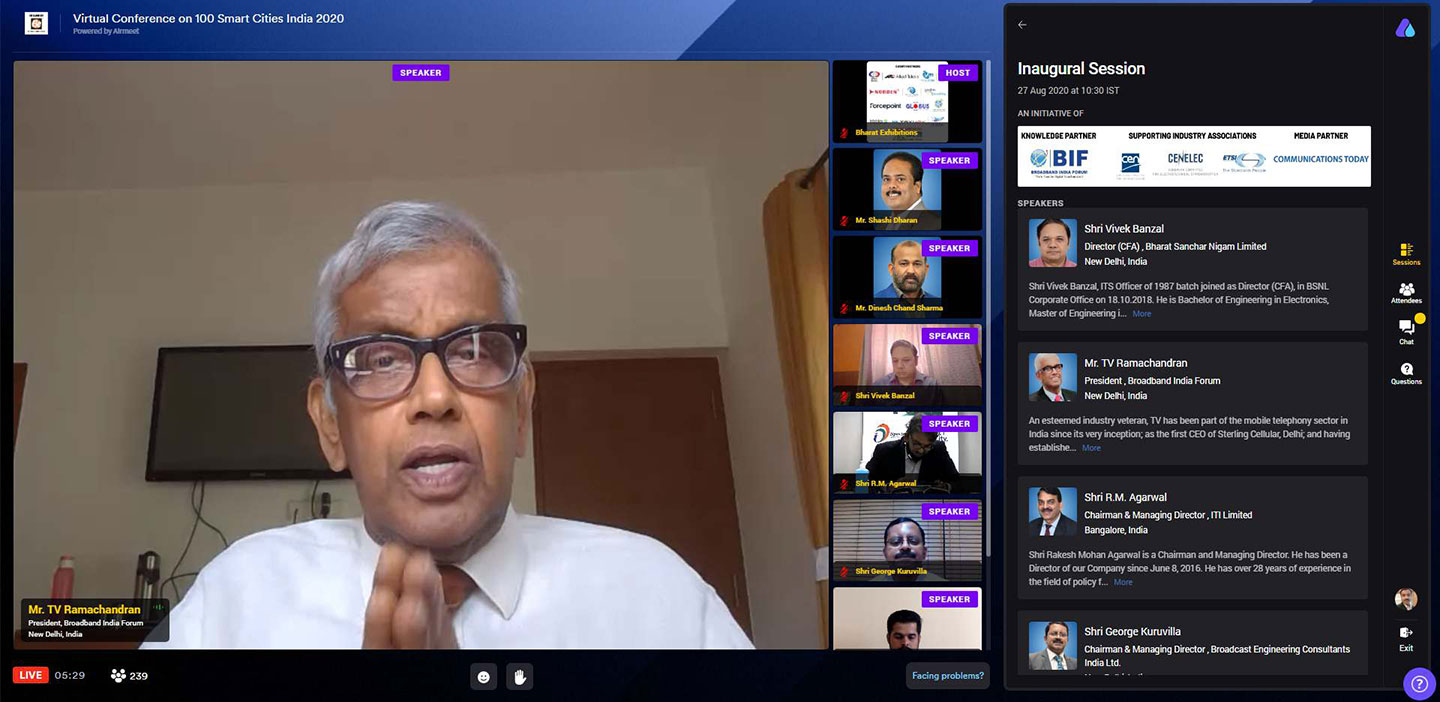Image resolution: width=1440 pixels, height=702 pixels.
Task: Select Shri George Kuruvilla video thumbnail
Action: (907, 542)
